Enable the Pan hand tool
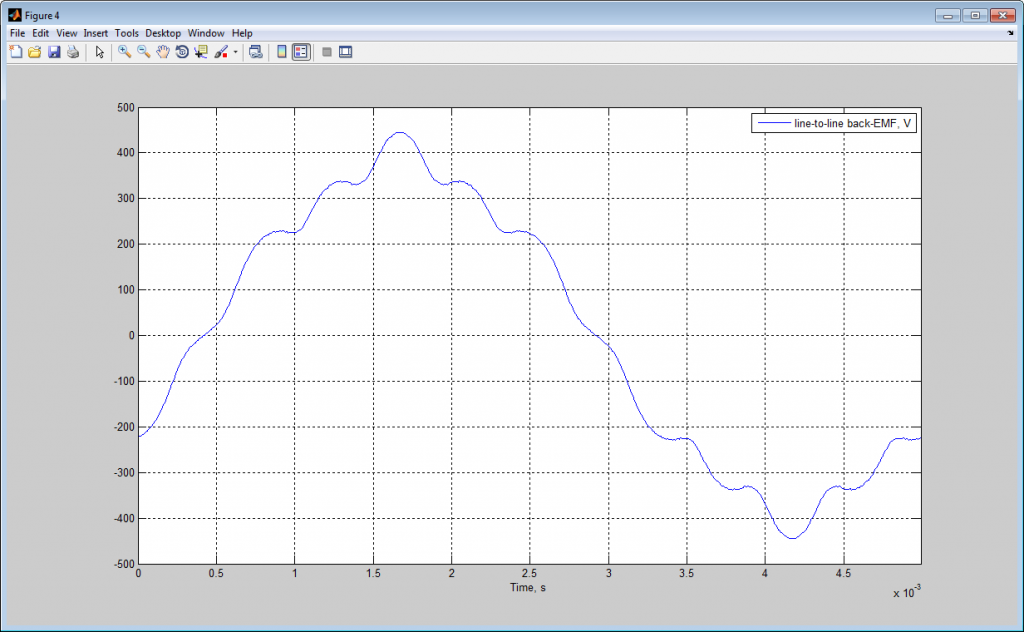The height and width of the screenshot is (632, 1024). [161, 51]
